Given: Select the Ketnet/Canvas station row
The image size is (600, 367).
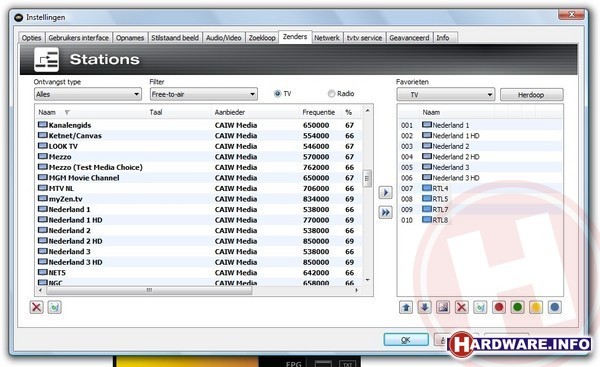Looking at the screenshot, I should [198, 135].
